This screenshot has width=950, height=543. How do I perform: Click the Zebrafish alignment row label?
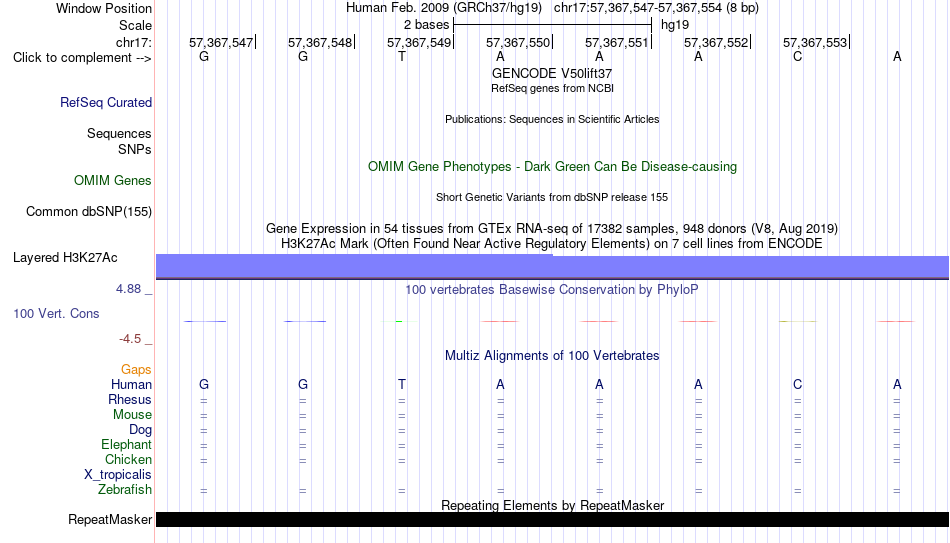pos(125,490)
